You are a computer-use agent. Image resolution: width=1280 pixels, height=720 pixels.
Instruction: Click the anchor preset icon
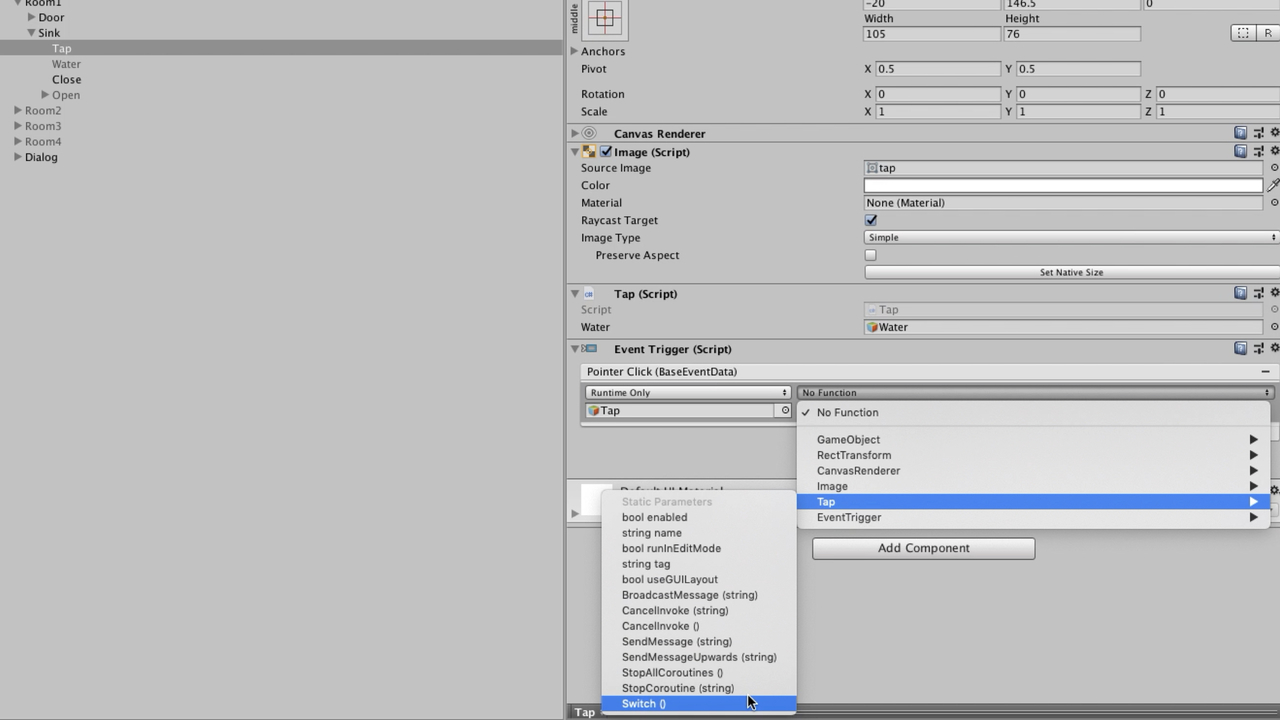(604, 18)
